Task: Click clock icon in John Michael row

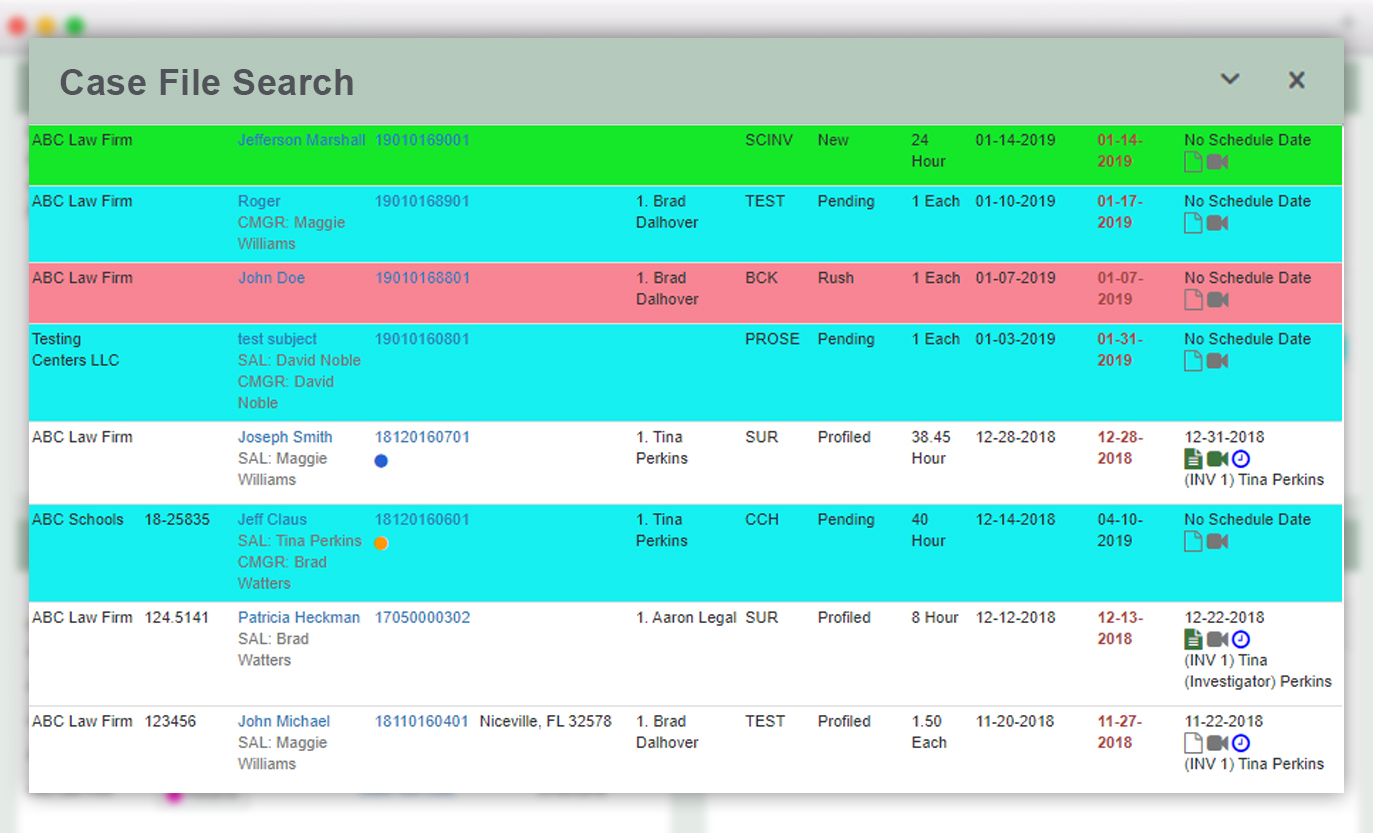Action: pos(1241,743)
